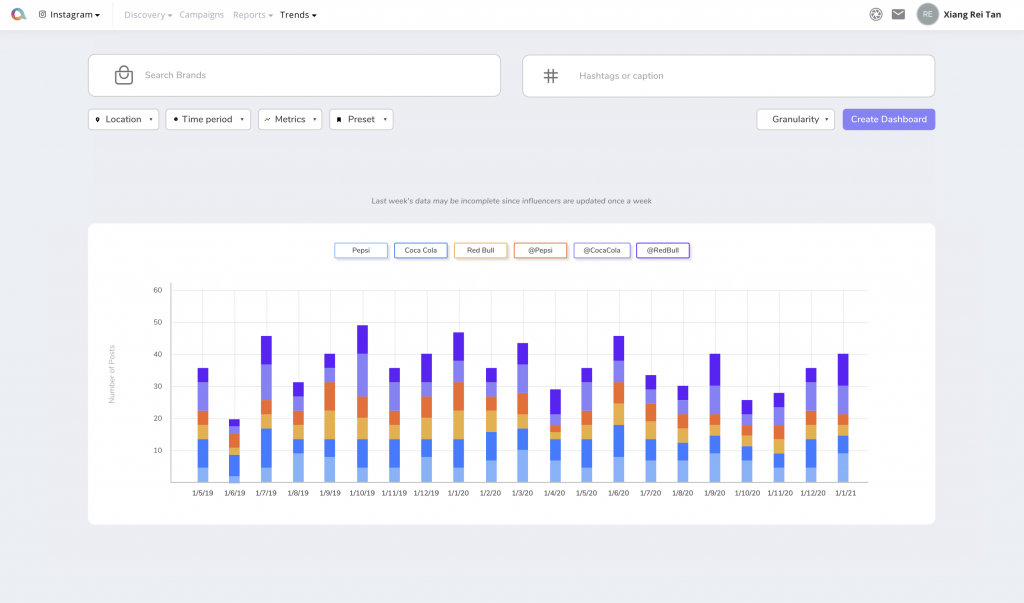Click Create Dashboard button
The width and height of the screenshot is (1024, 603).
889,120
